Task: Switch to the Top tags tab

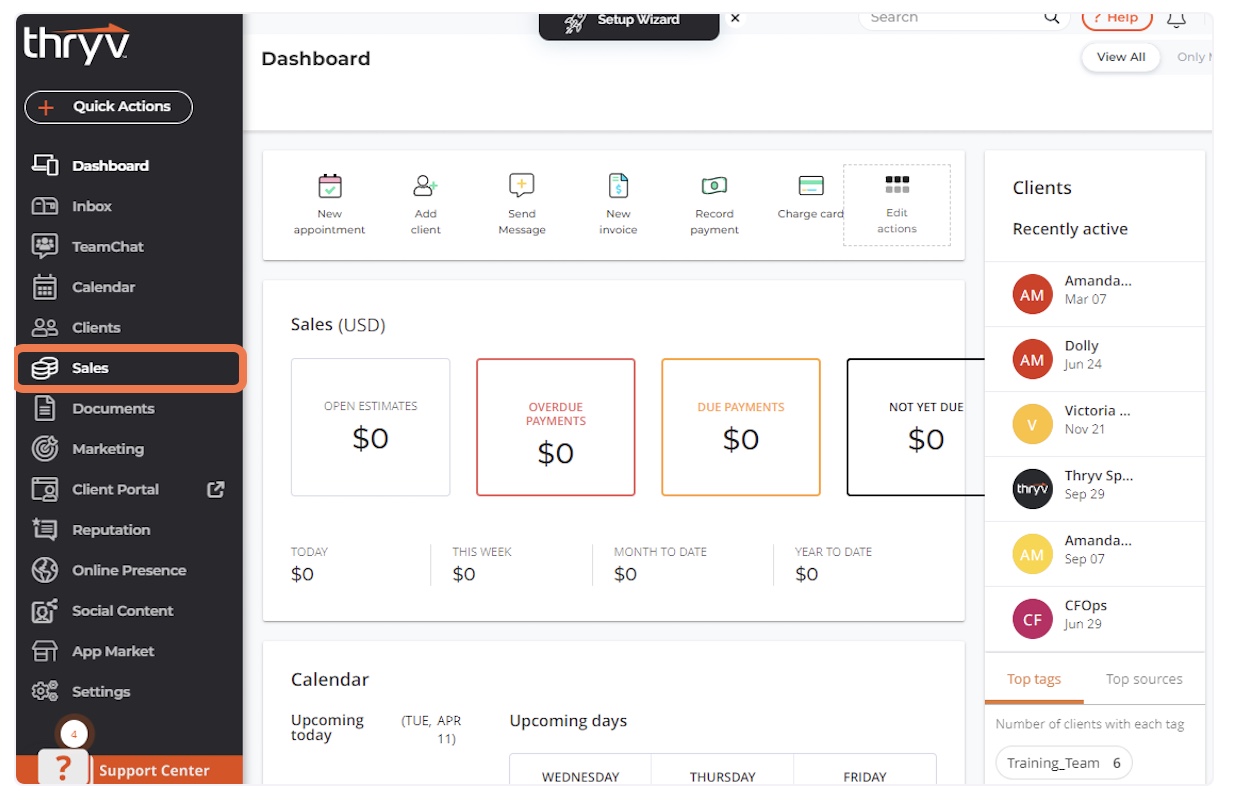Action: (x=1034, y=679)
